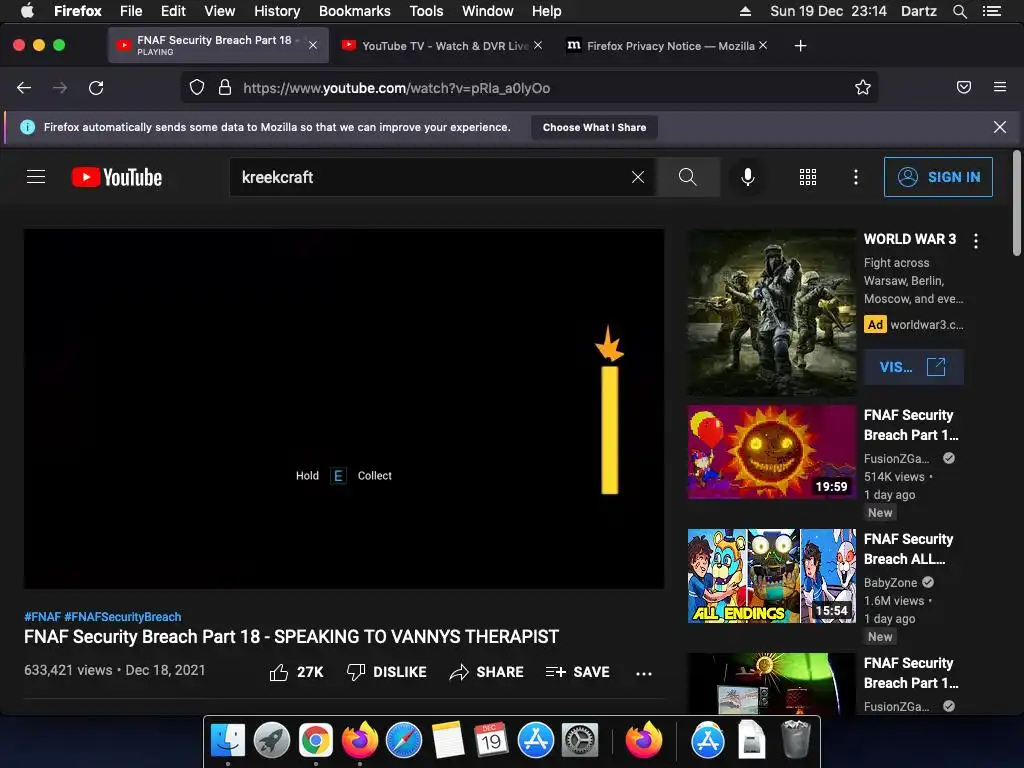The height and width of the screenshot is (768, 1024).
Task: Go back with the browser back arrow
Action: pyautogui.click(x=24, y=88)
